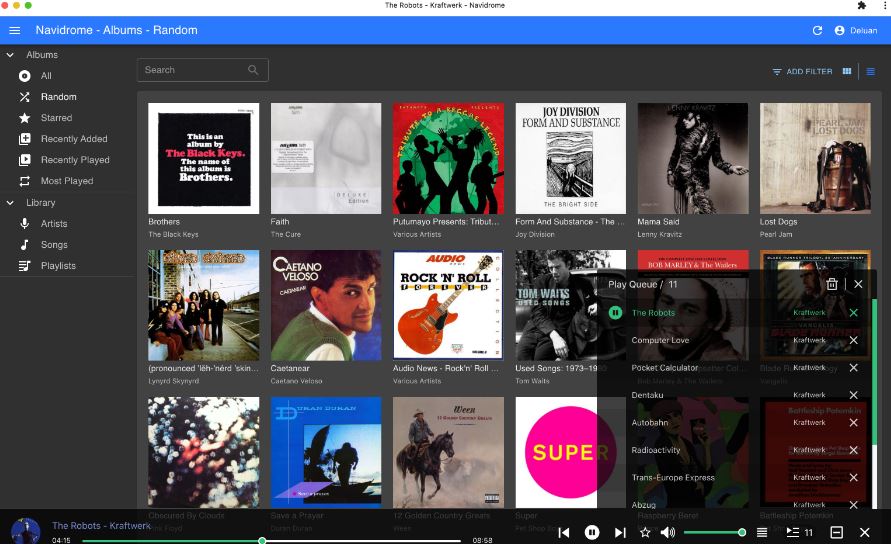Click the Add Filter button
891x544 pixels.
[x=802, y=71]
